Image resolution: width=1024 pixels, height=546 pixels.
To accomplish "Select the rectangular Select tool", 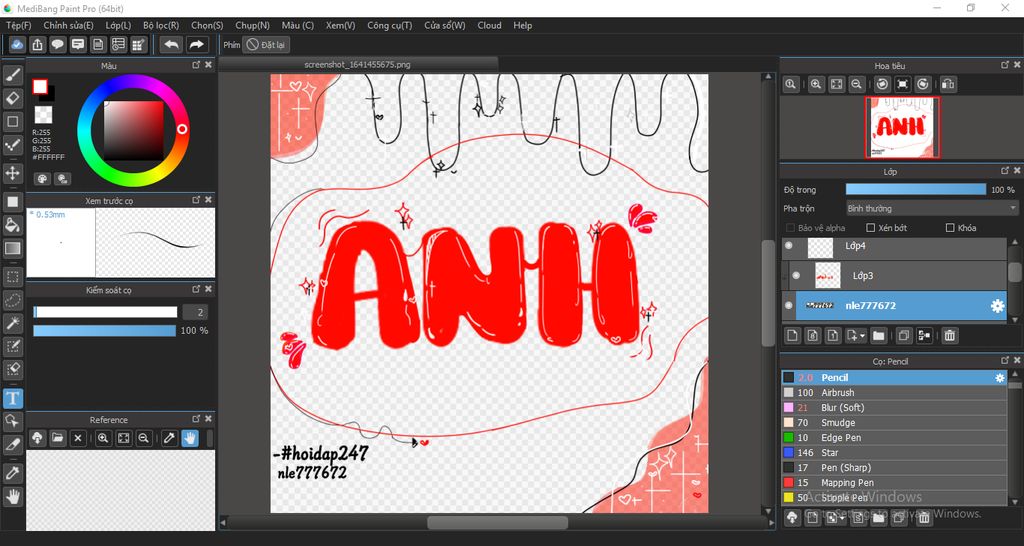I will 12,276.
